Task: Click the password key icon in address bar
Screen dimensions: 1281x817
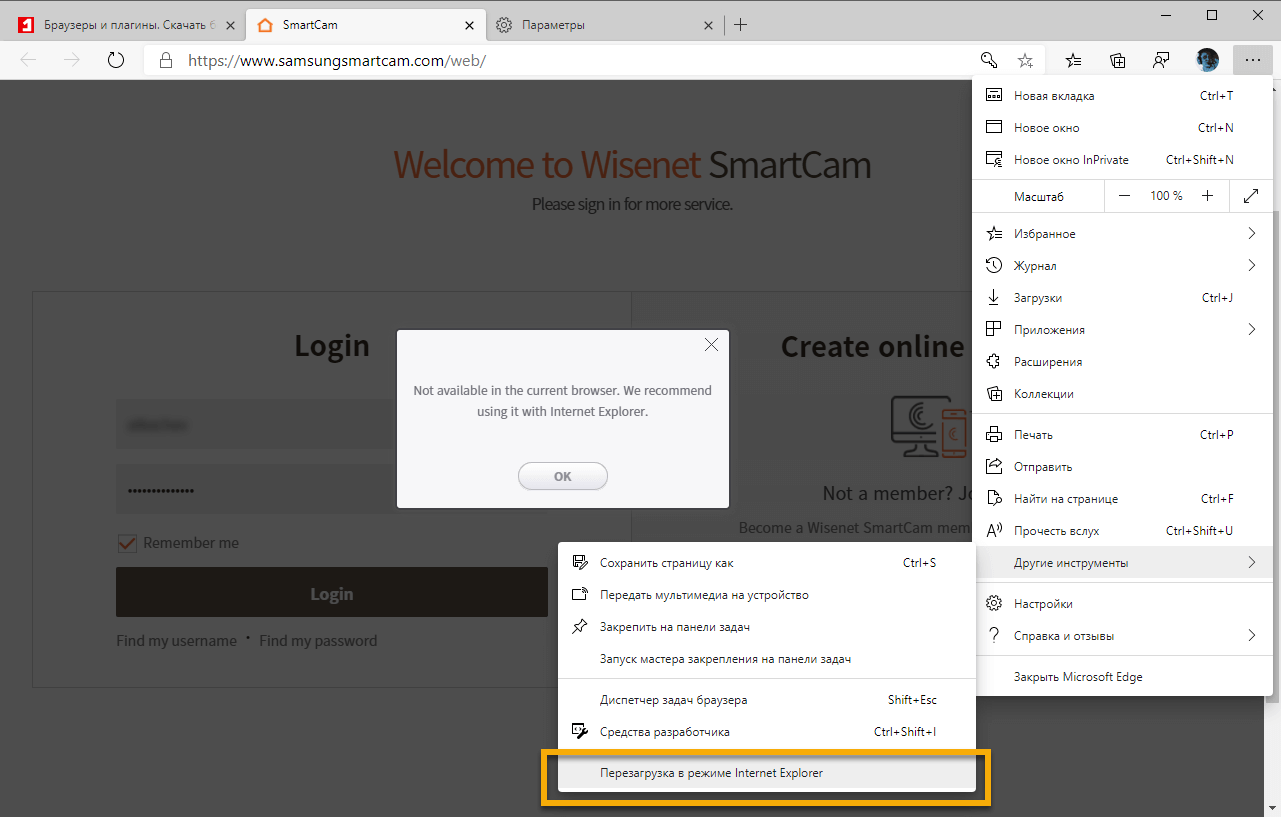Action: 989,60
